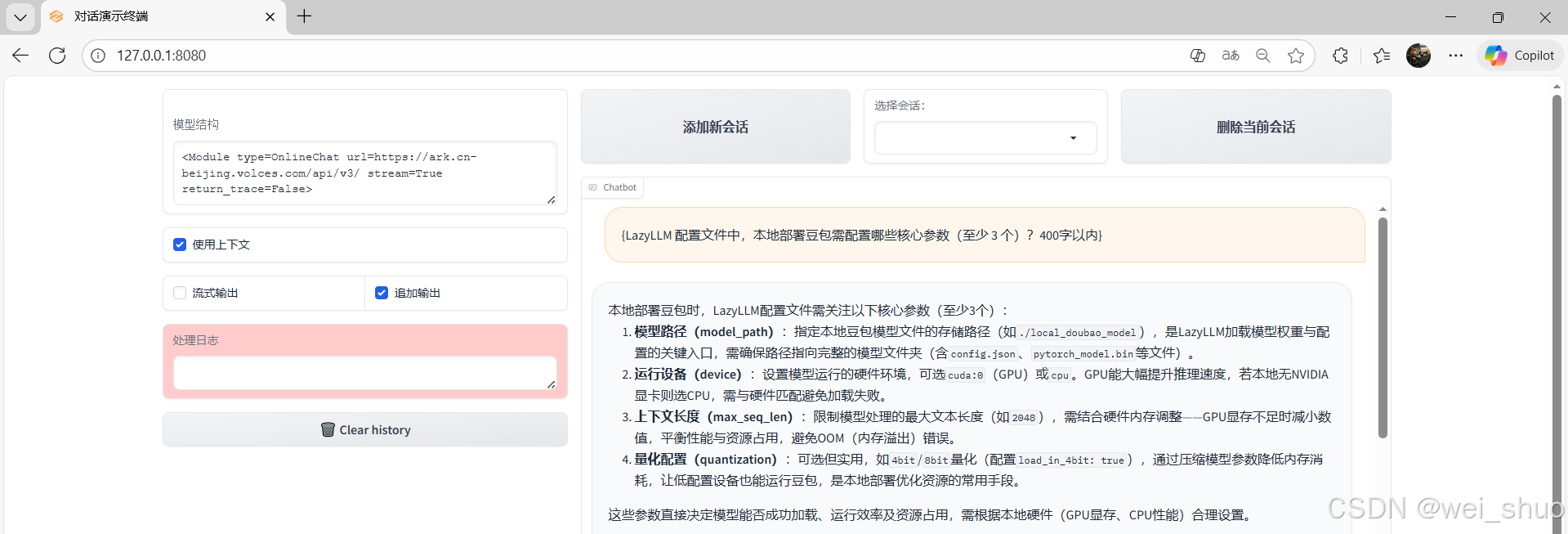Enable 流式输出 checkbox

point(180,293)
